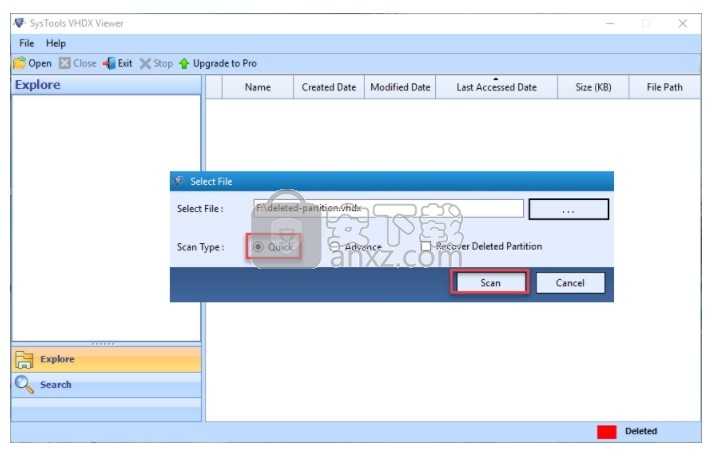
Task: Sort by Modified Date column header
Action: coord(400,87)
